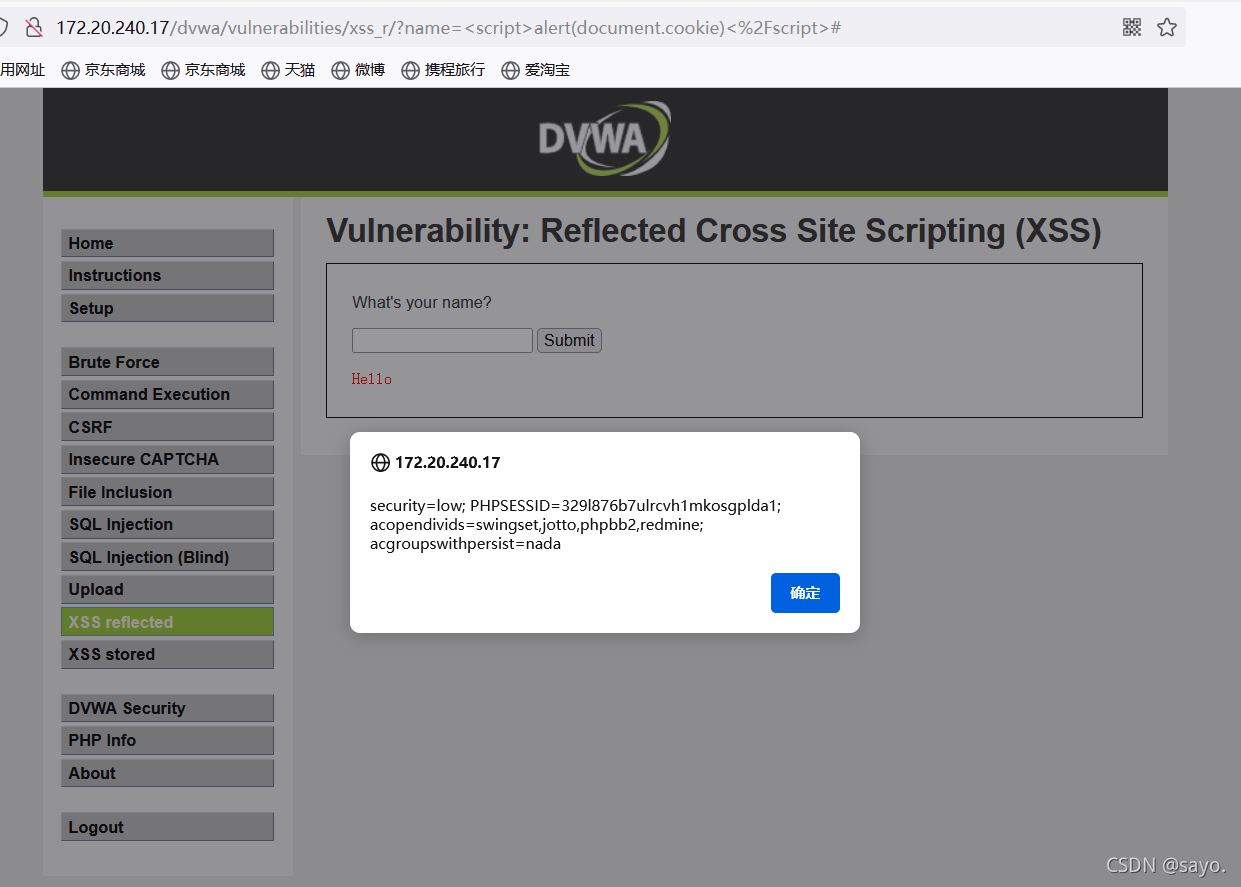Focus the name text field
The image size is (1241, 887).
click(x=442, y=340)
